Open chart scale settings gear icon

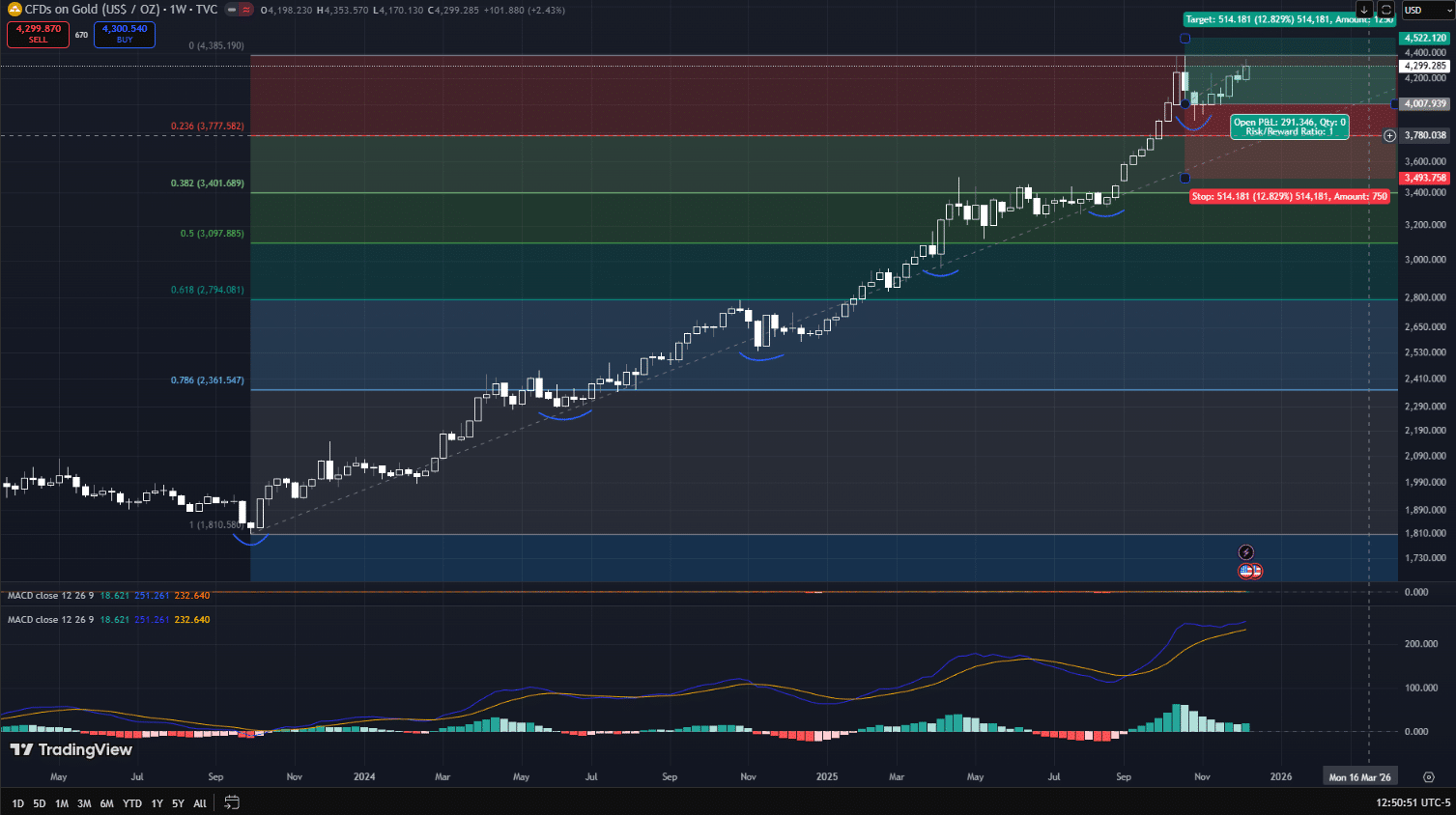pyautogui.click(x=1429, y=776)
